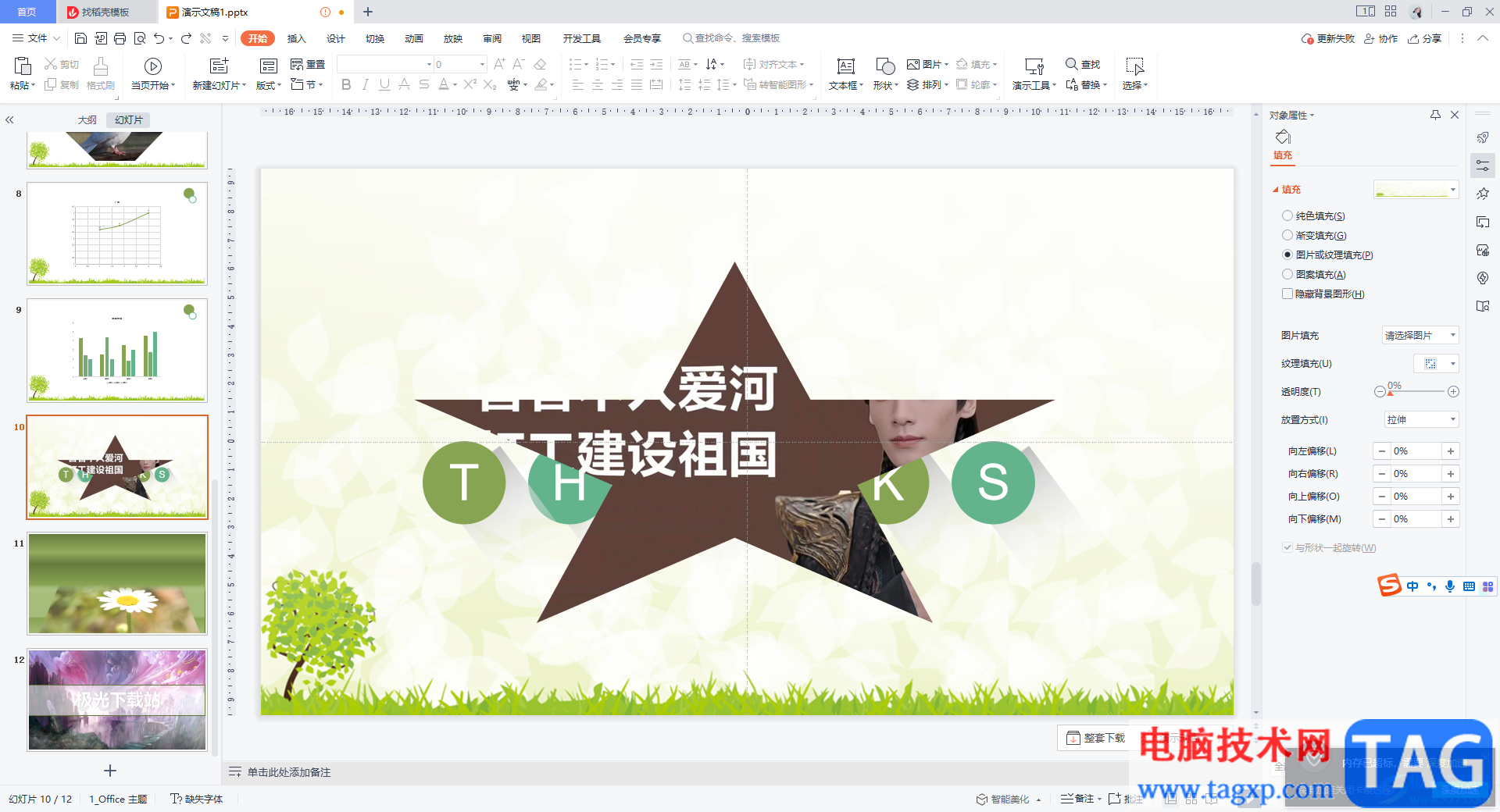Click the Format Painter (格式刷) icon
Screen dimensions: 1500x812
(x=100, y=73)
